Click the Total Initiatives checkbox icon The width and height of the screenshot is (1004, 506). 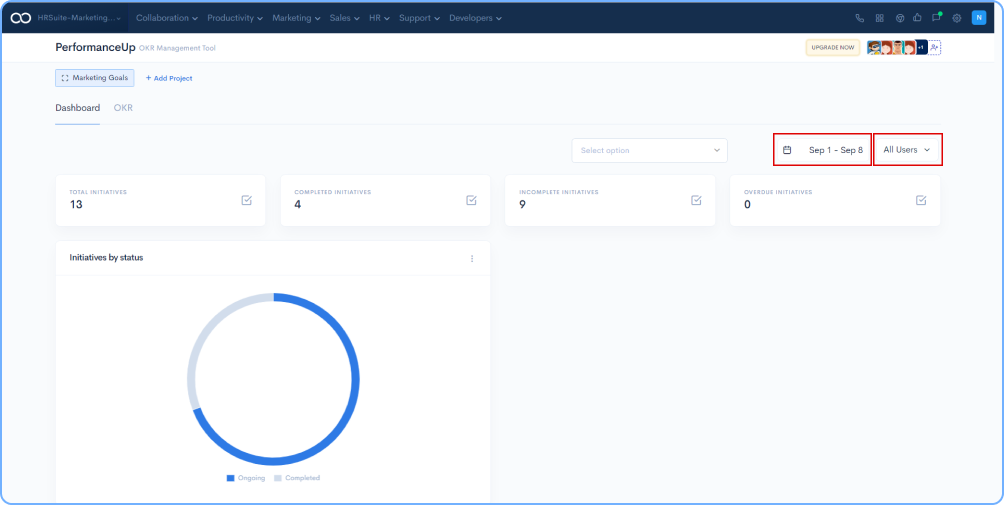point(246,200)
